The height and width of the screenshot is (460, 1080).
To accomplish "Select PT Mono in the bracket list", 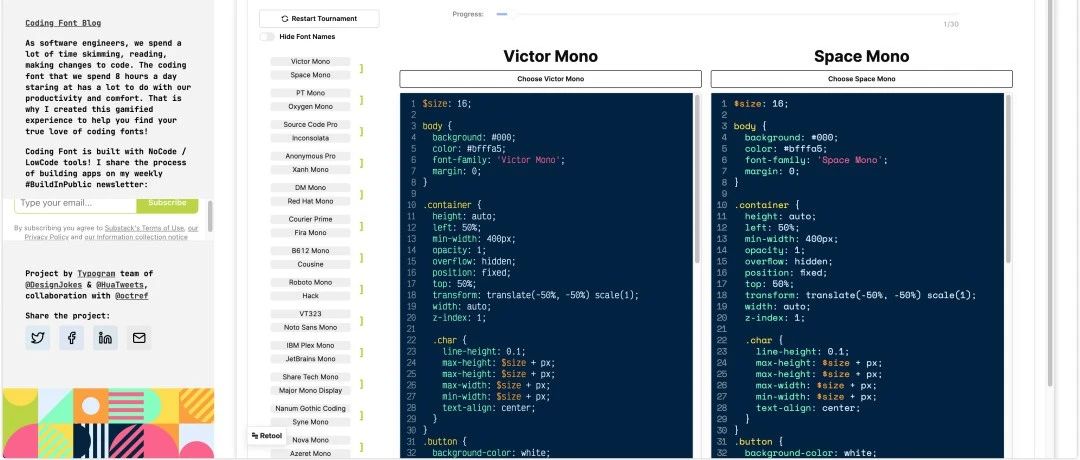I will 311,93.
